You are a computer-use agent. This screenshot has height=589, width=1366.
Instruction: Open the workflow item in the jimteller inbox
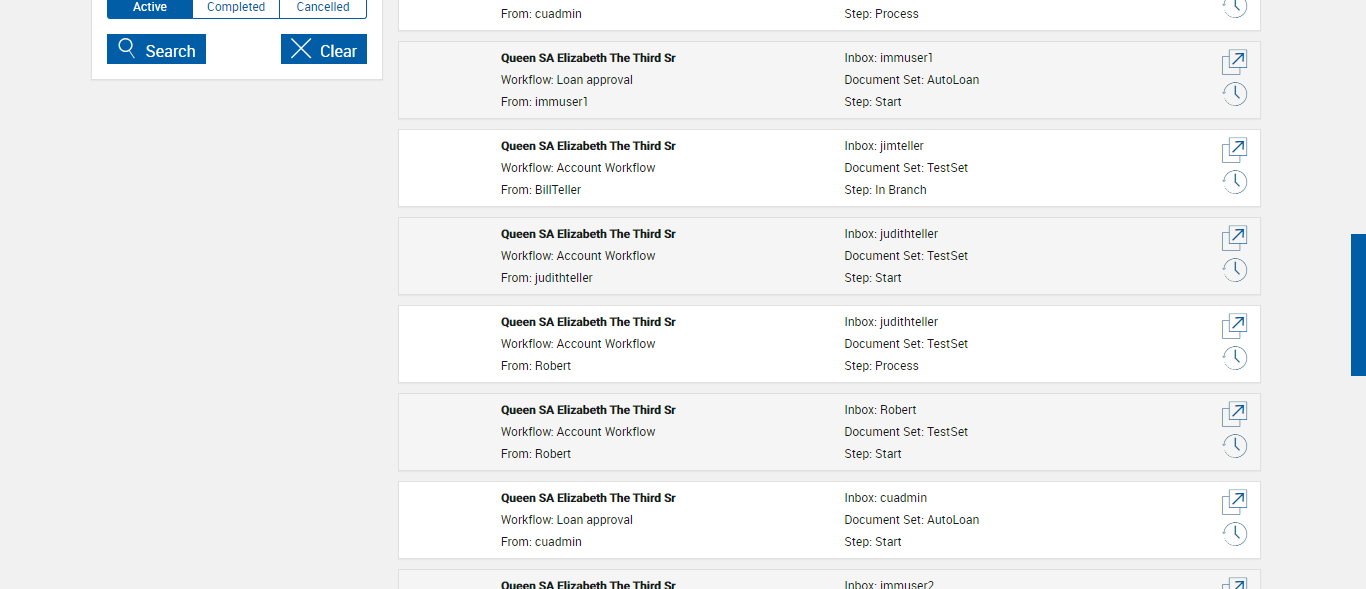click(1235, 150)
